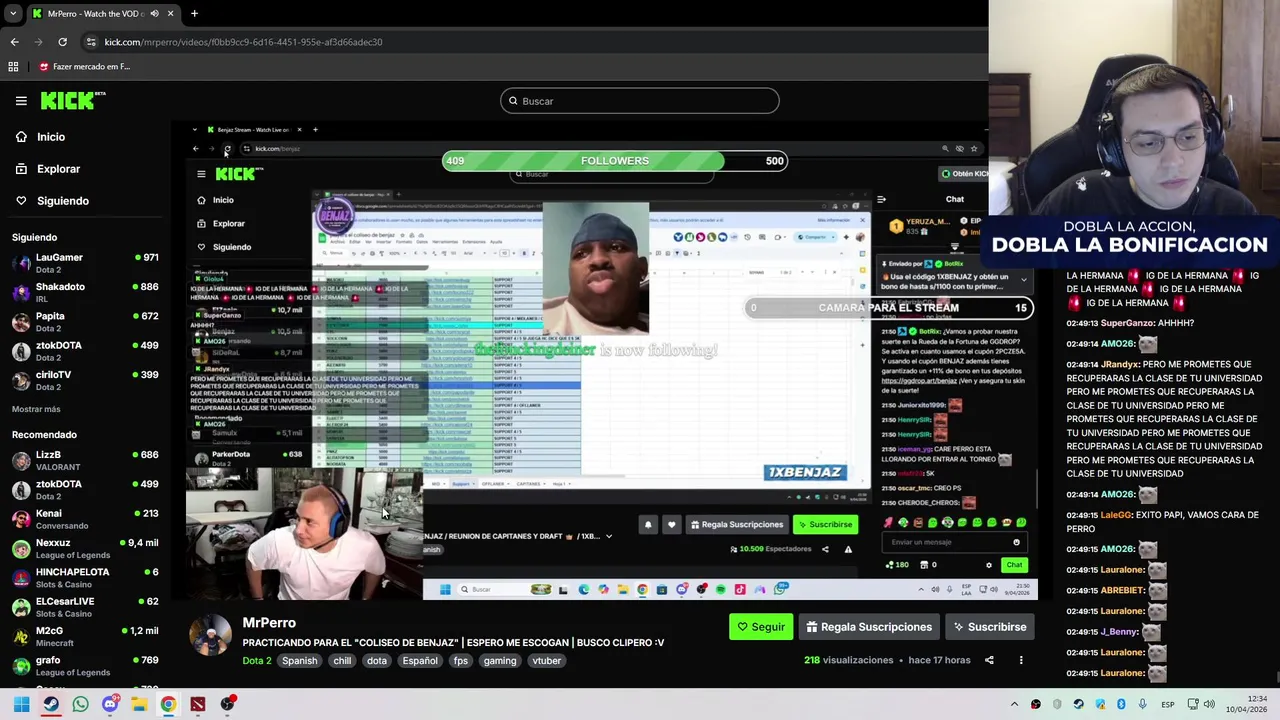Viewport: 1280px width, 720px height.
Task: Open OBS Studio from taskbar
Action: (228, 704)
